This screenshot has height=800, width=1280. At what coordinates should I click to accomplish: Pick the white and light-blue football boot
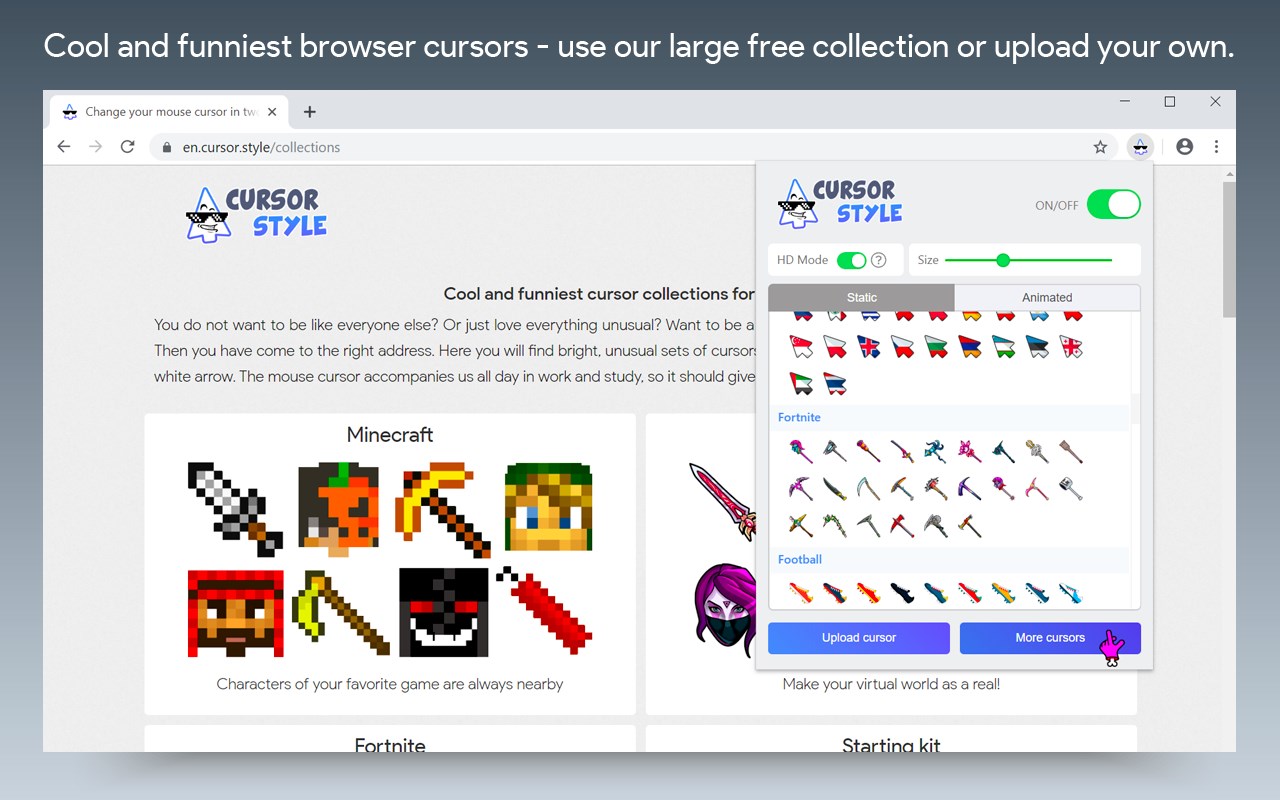[1071, 592]
